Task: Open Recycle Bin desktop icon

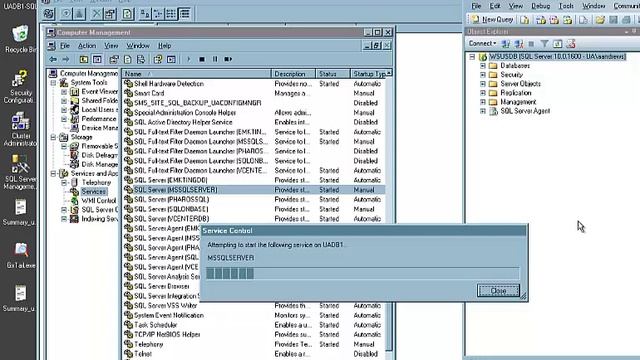Action: tap(20, 39)
